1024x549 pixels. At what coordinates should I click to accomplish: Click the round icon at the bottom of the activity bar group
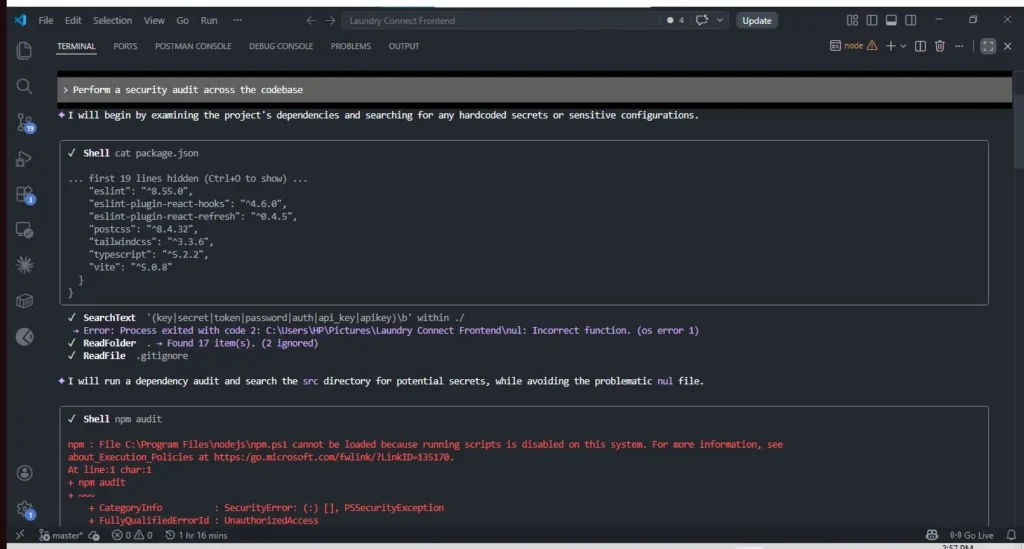(x=24, y=336)
